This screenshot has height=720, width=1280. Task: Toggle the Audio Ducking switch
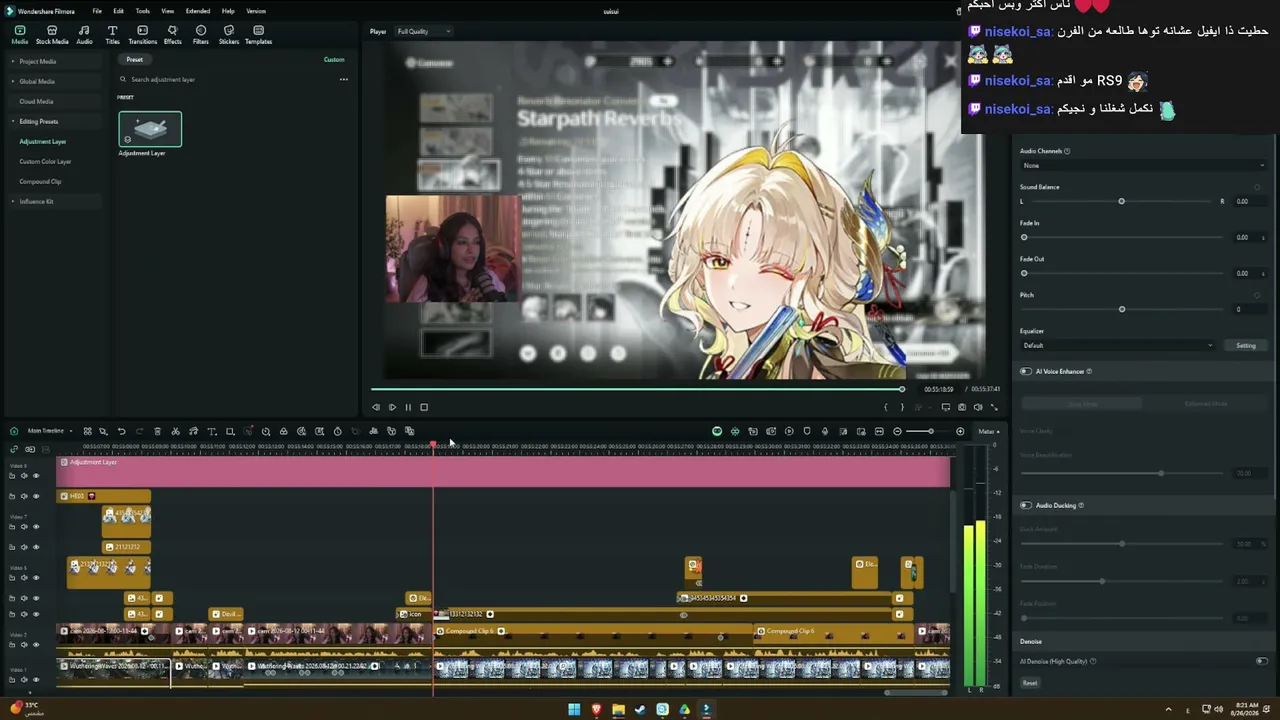point(1025,505)
